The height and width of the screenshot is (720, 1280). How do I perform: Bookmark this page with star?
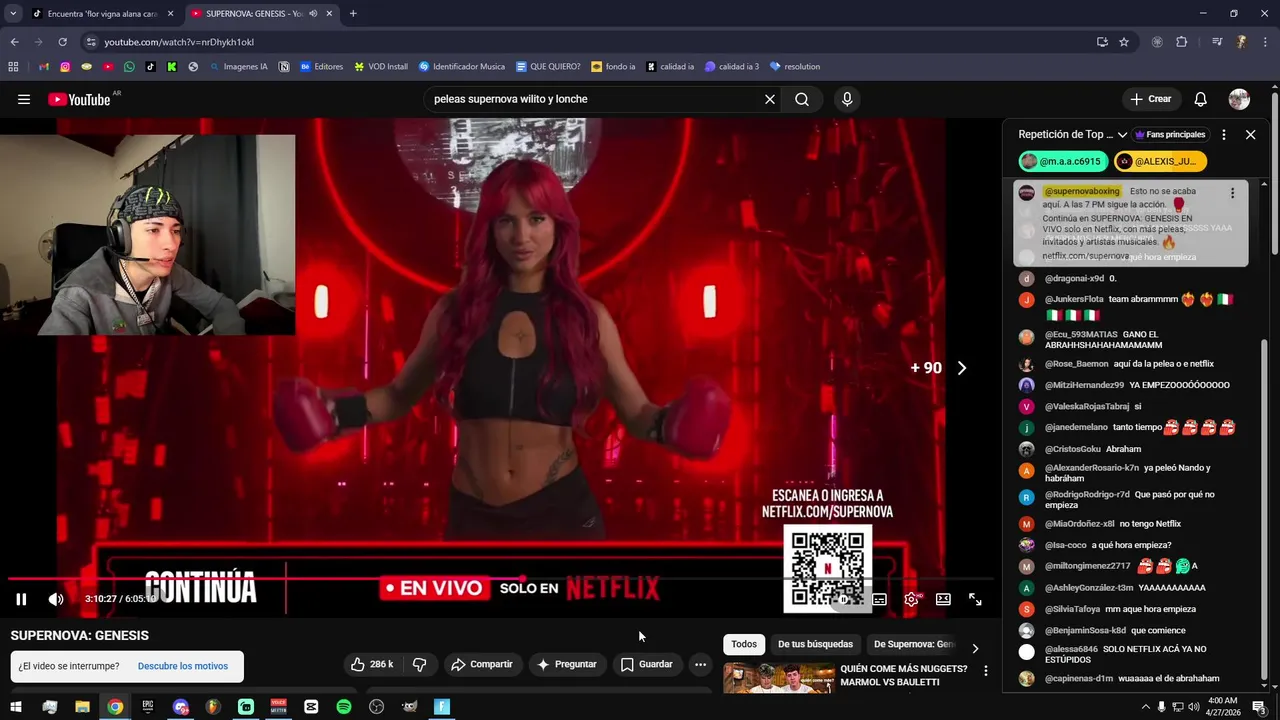[x=1124, y=42]
